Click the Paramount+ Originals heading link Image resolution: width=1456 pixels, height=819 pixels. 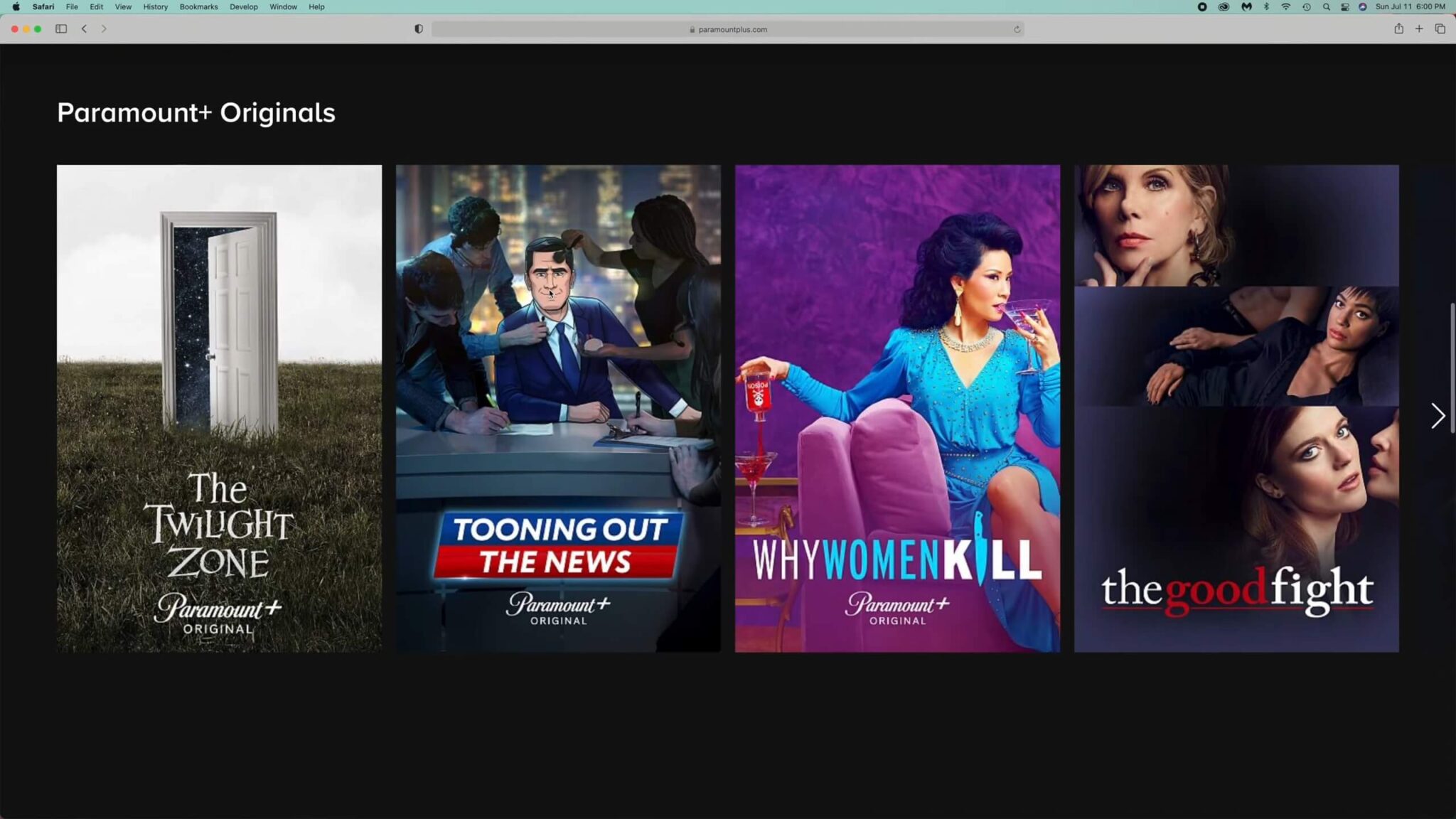(196, 112)
